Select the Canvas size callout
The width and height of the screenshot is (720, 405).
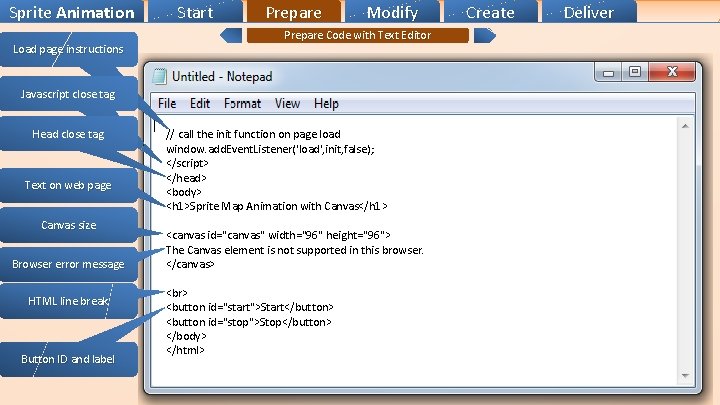pyautogui.click(x=68, y=225)
